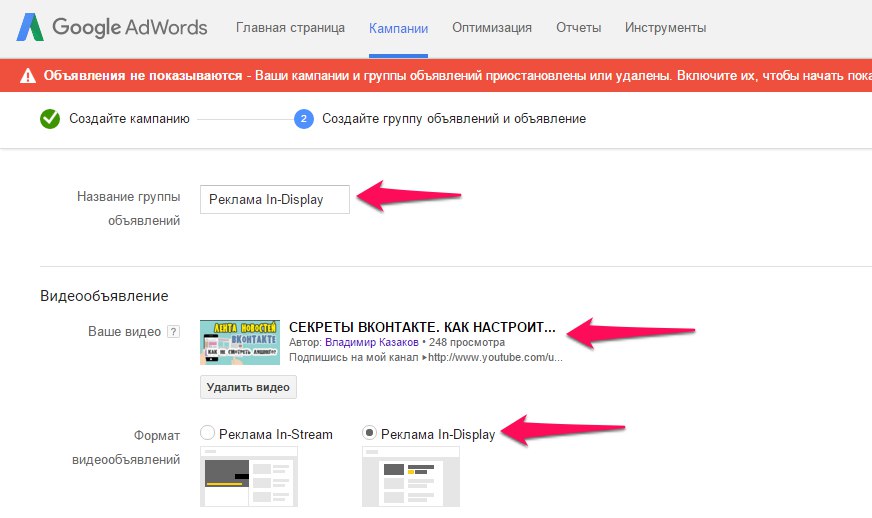Image resolution: width=872 pixels, height=518 pixels.
Task: Click the Объявления не показываются banner text
Action: [x=143, y=76]
